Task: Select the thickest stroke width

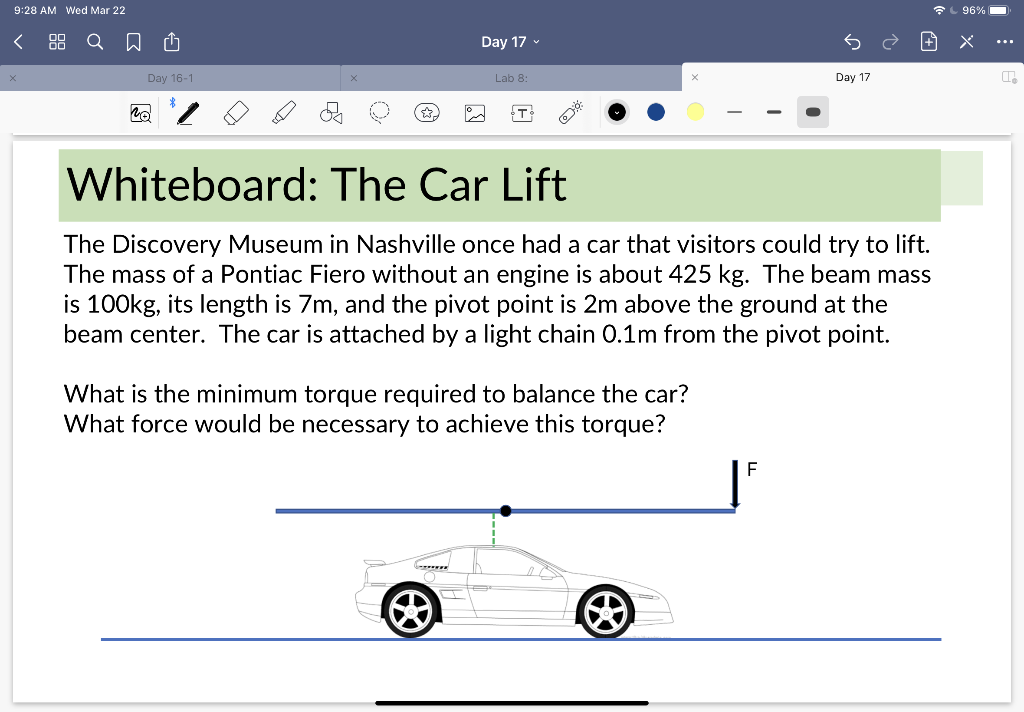Action: tap(813, 112)
